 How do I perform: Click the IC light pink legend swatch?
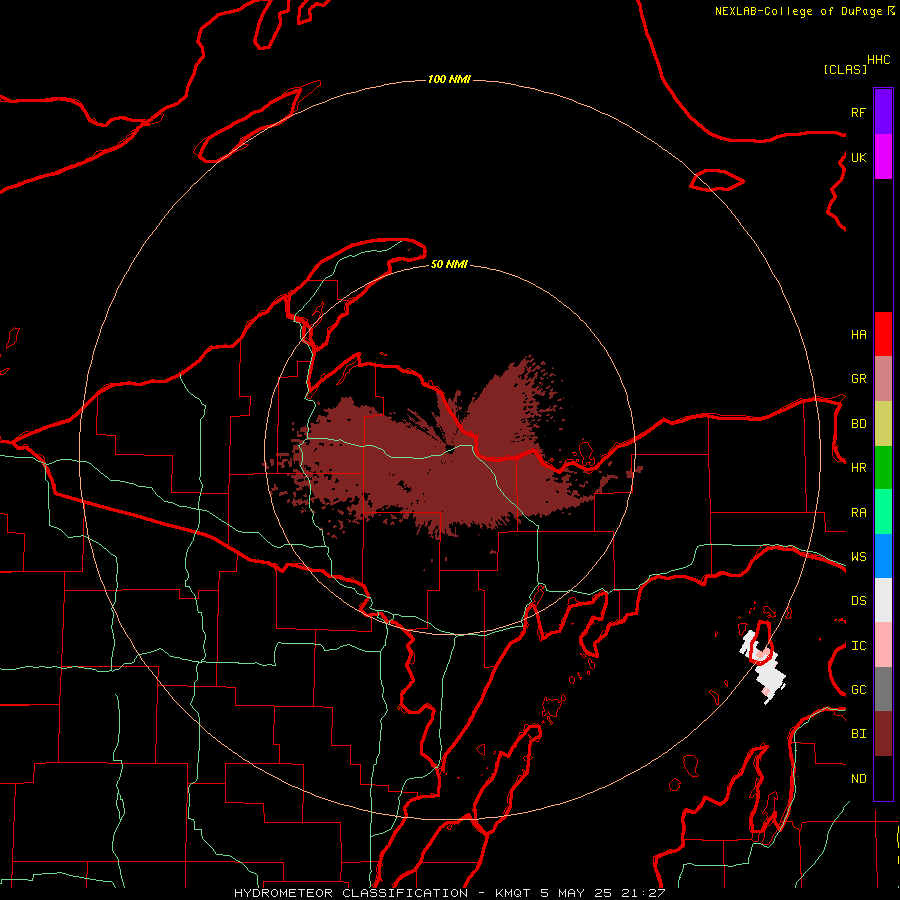coord(883,645)
